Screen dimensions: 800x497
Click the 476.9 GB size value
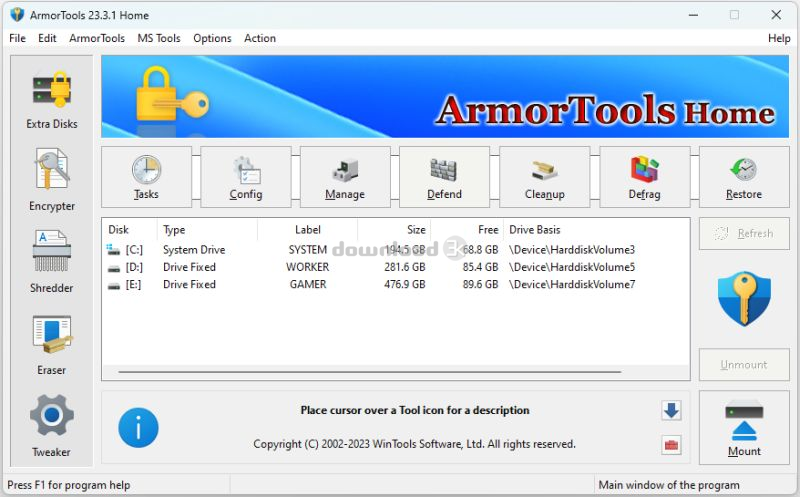click(x=405, y=284)
